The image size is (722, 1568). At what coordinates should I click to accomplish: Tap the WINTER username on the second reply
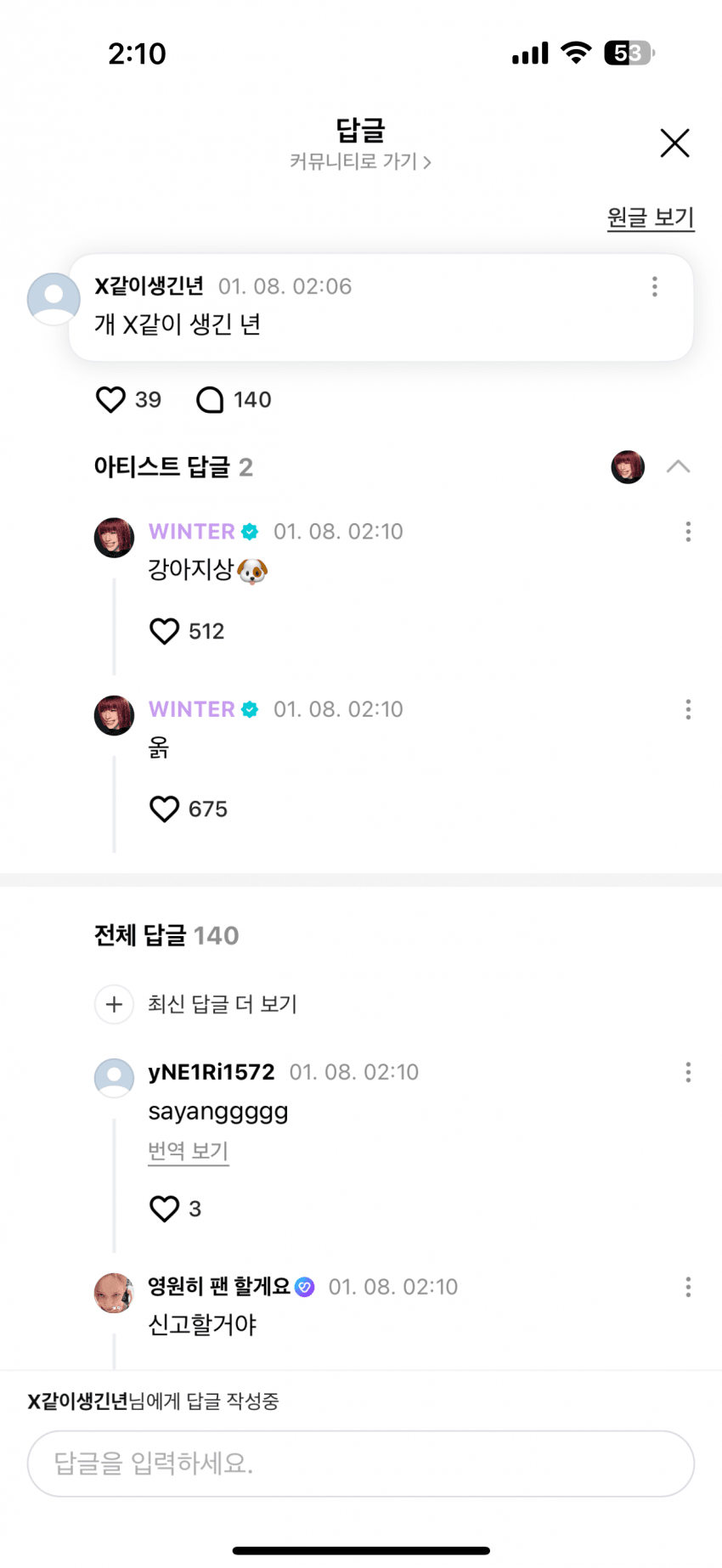pos(192,709)
